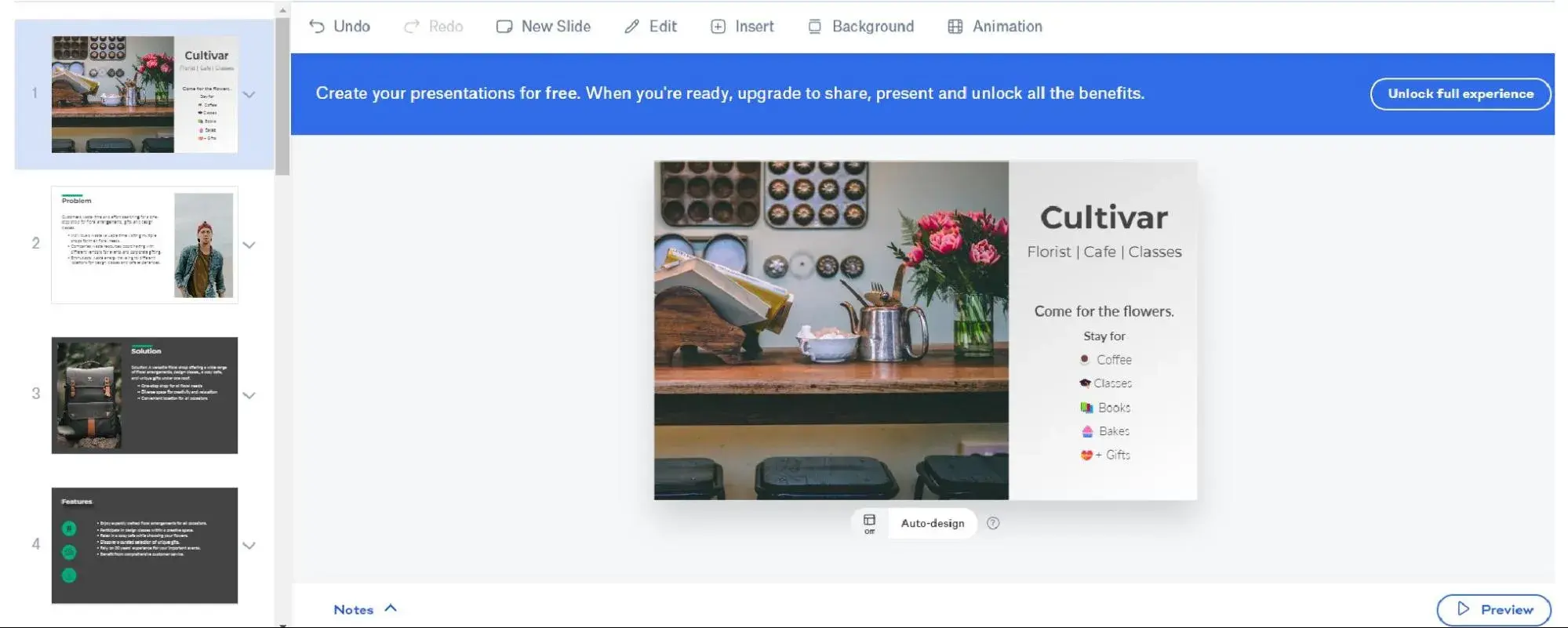1568x628 pixels.
Task: Click the Auto-design label button
Action: [x=932, y=523]
